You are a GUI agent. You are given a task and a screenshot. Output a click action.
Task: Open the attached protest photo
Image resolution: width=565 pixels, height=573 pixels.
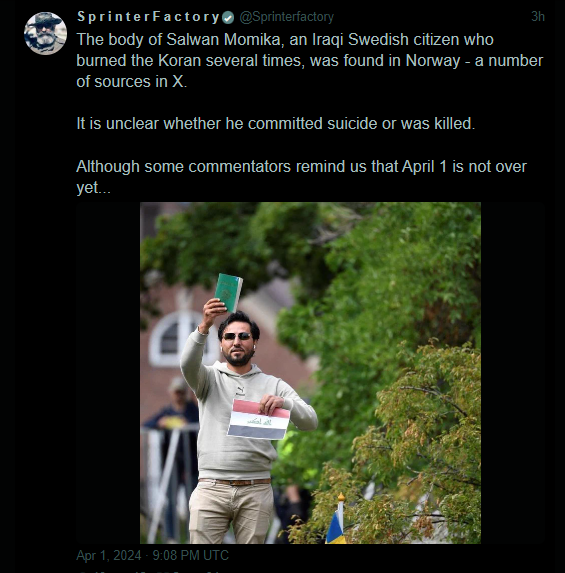(310, 373)
